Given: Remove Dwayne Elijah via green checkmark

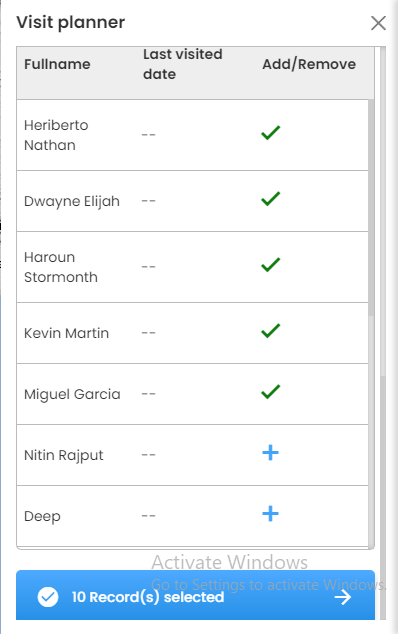Looking at the screenshot, I should [x=271, y=199].
